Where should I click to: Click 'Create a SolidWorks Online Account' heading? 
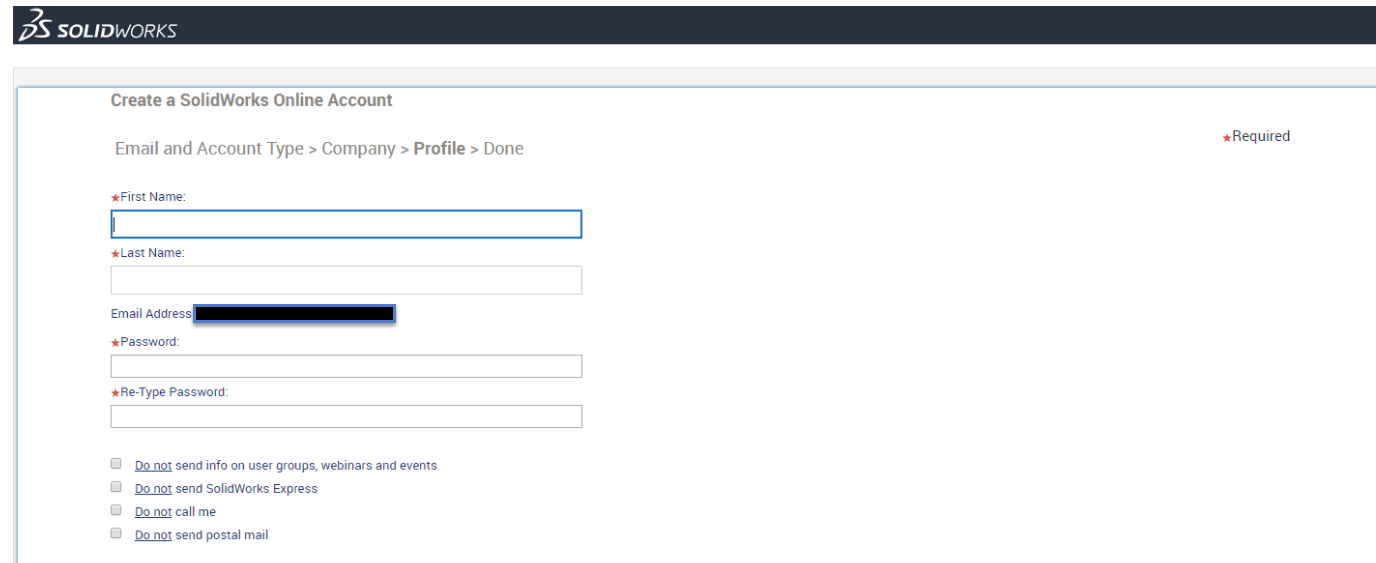pyautogui.click(x=251, y=100)
